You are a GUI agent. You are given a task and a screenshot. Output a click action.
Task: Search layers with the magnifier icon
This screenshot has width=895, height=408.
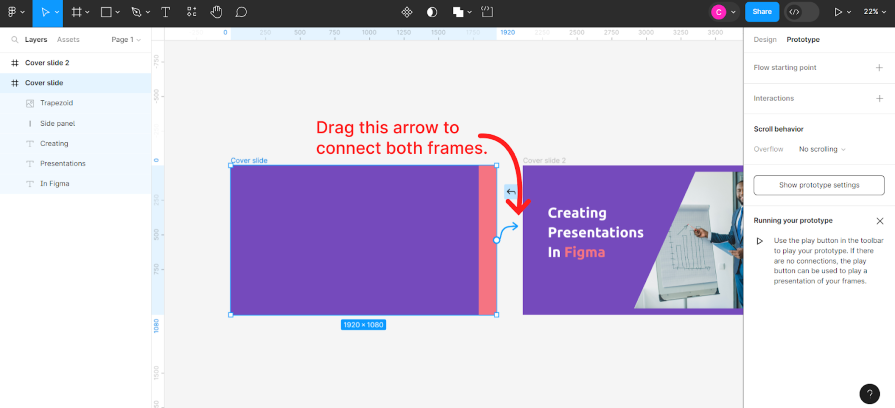click(x=14, y=40)
